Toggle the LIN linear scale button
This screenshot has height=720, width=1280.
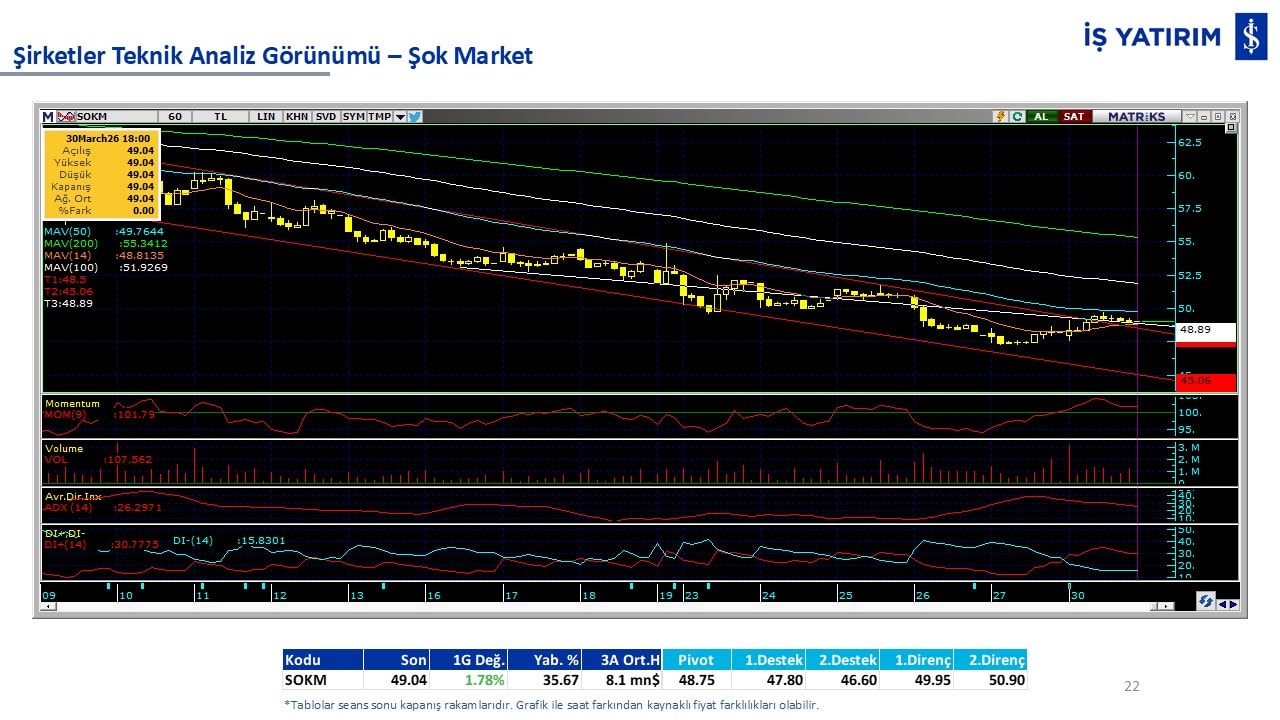pos(266,117)
